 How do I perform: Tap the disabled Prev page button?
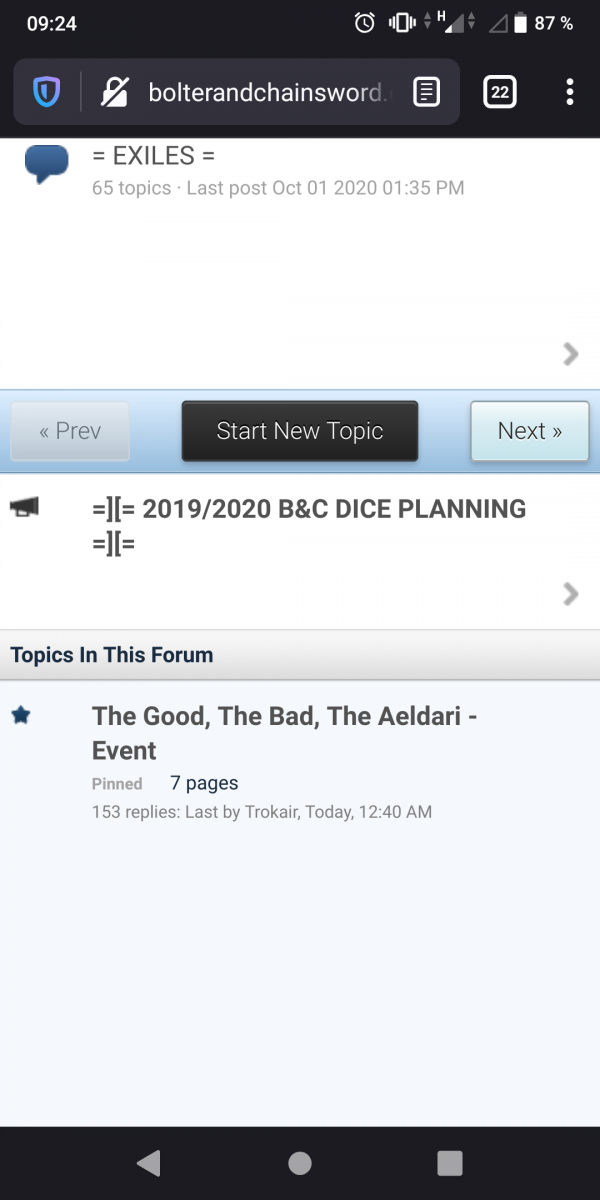click(70, 431)
